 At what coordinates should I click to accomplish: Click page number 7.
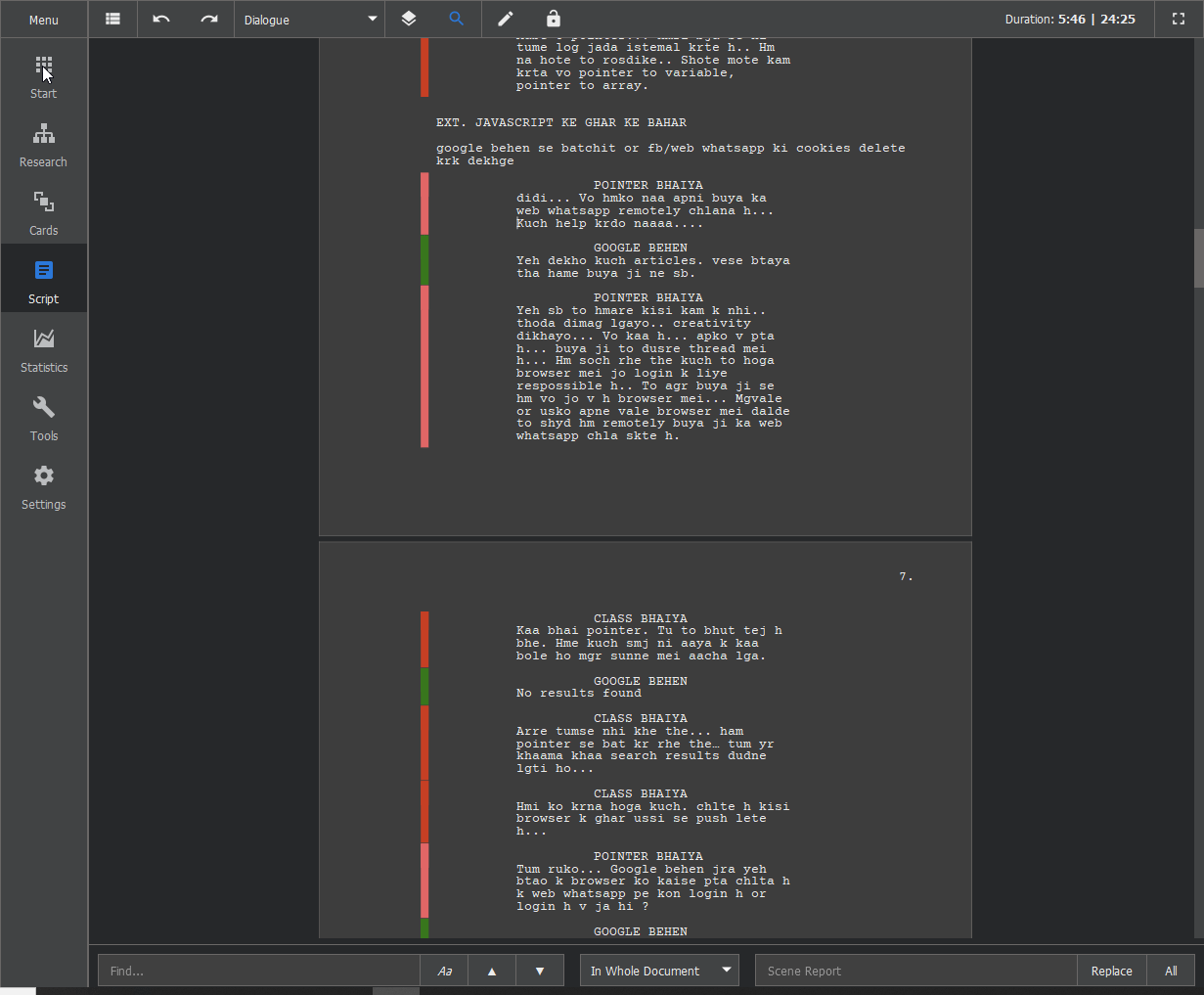pos(906,576)
